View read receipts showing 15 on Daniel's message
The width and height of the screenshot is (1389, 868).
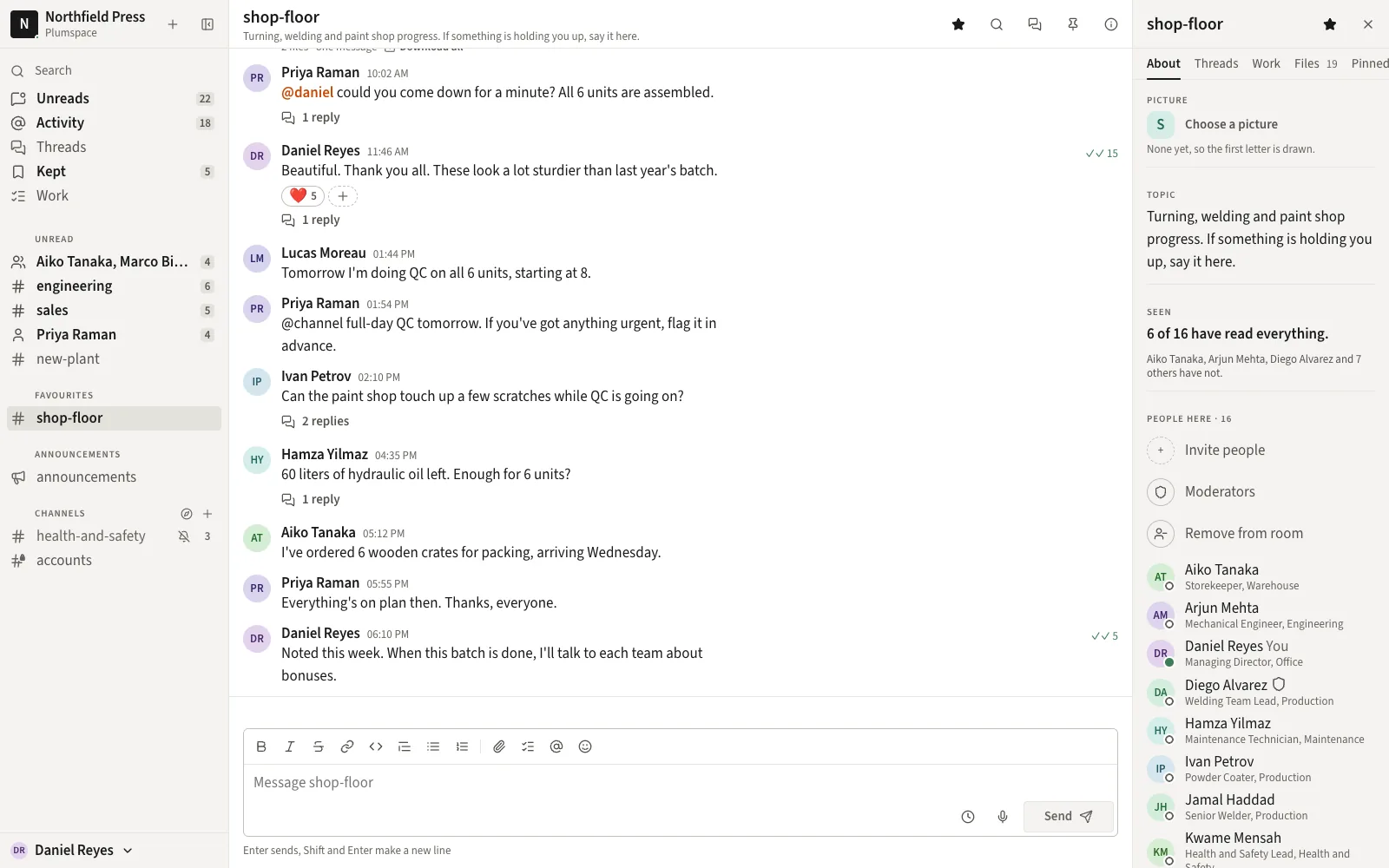click(x=1102, y=154)
